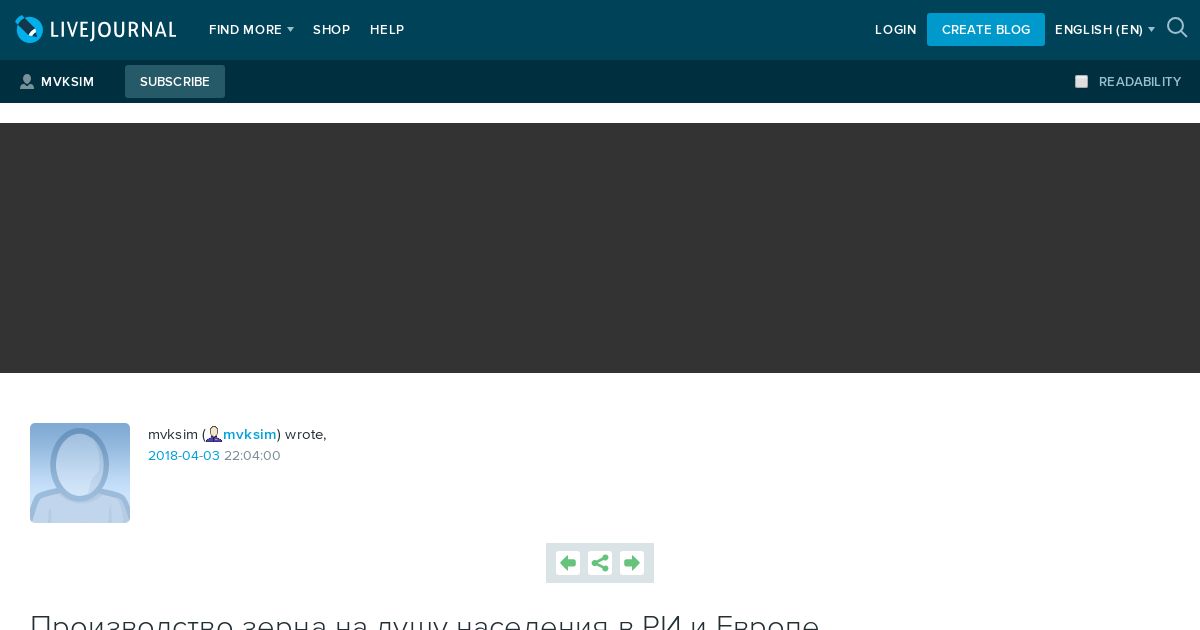1200x630 pixels.
Task: Open the Help menu item
Action: [387, 30]
